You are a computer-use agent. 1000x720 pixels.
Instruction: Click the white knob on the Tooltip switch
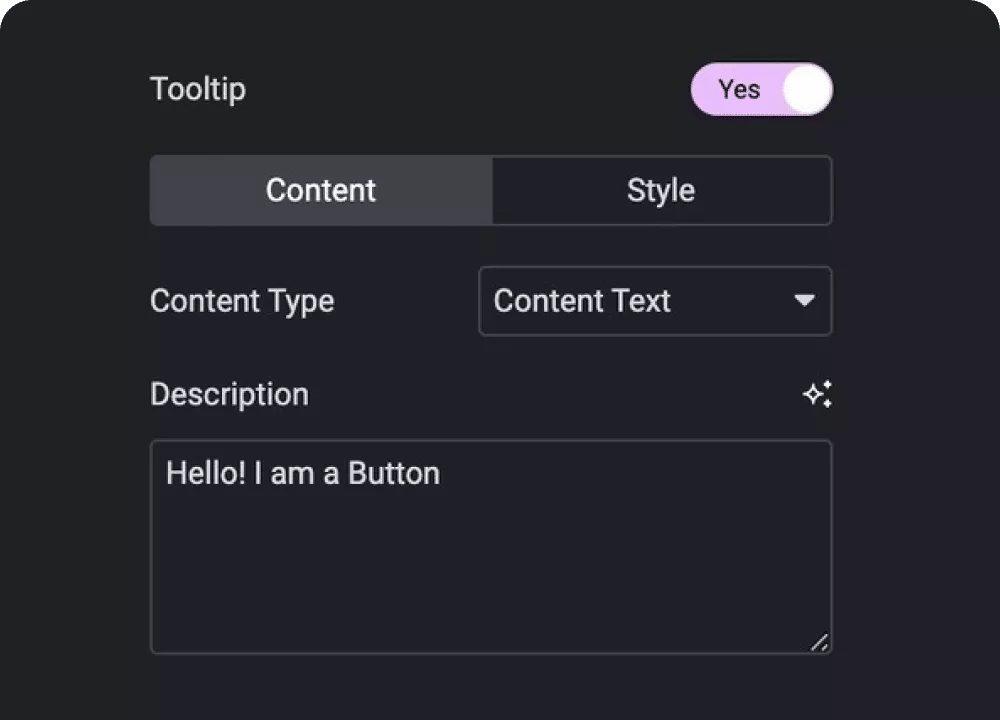[x=807, y=90]
